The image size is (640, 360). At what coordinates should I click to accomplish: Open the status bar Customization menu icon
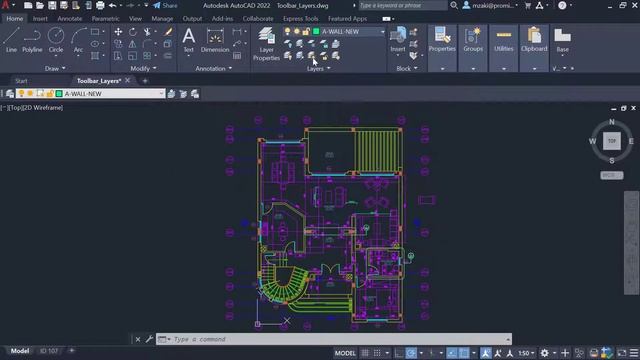click(x=634, y=353)
